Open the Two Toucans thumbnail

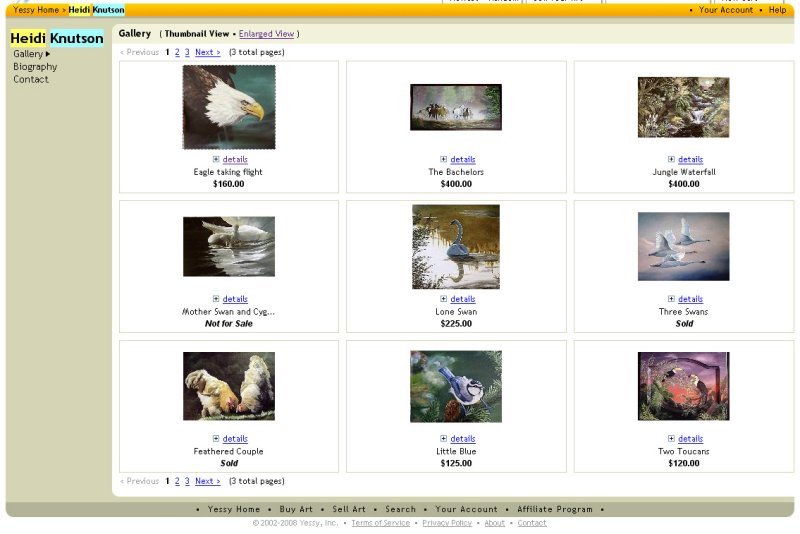point(684,386)
